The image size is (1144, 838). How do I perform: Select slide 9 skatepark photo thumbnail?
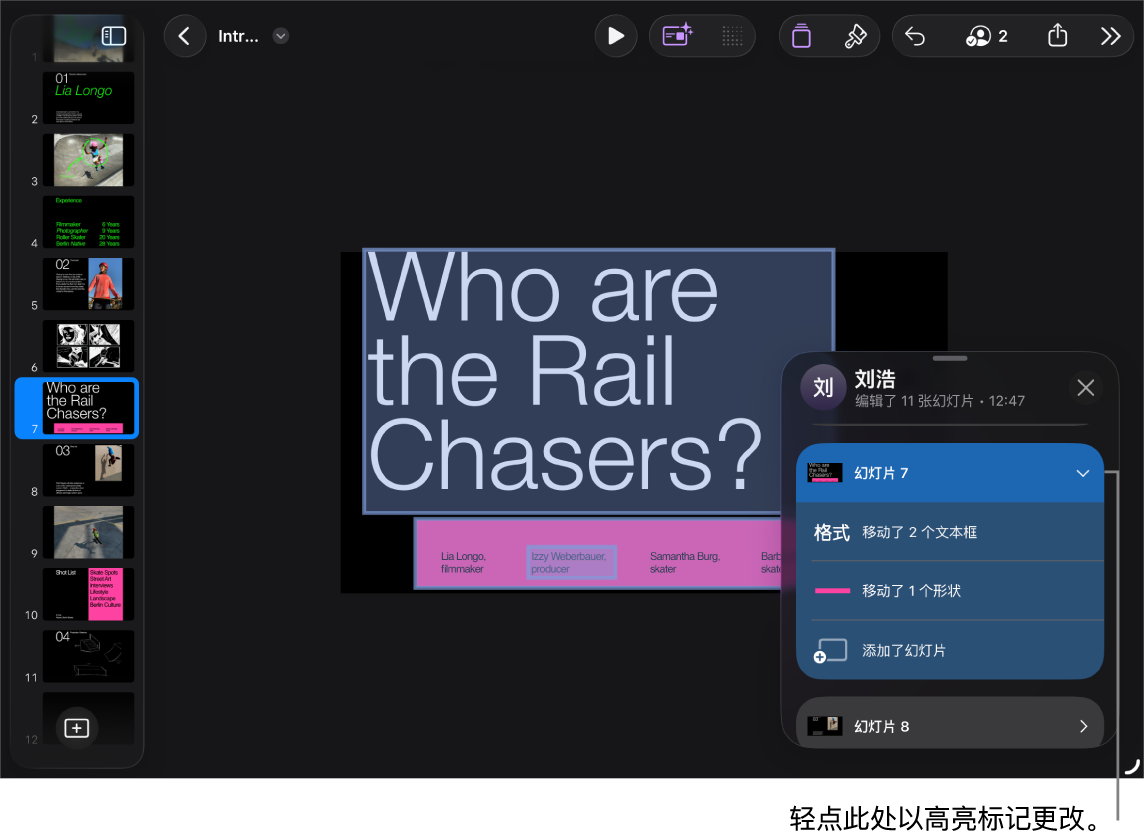88,532
